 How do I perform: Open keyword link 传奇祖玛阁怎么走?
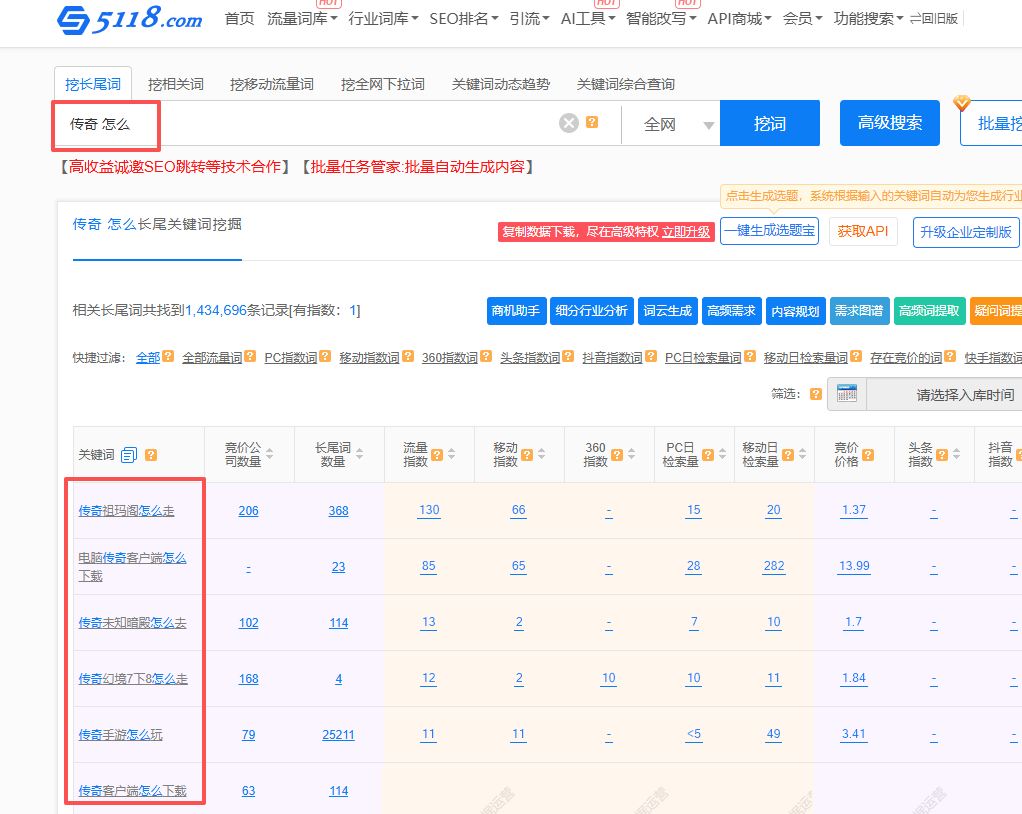126,511
